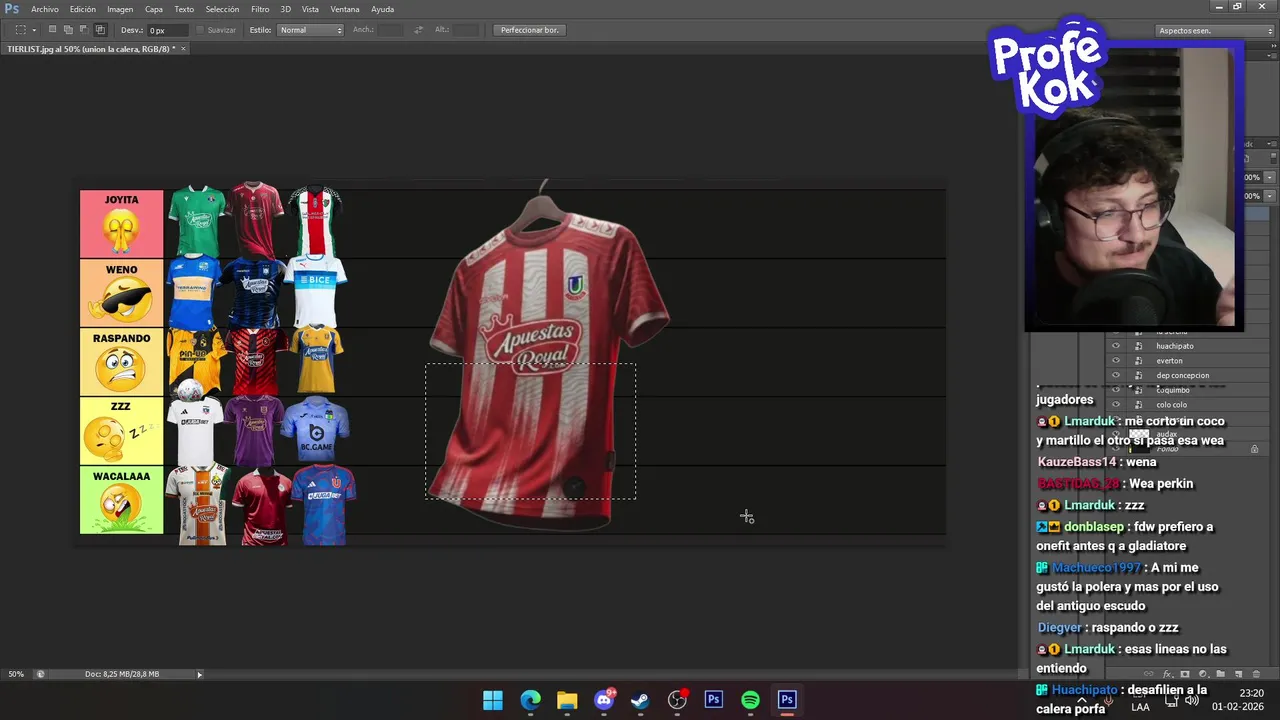
Task: Hide the everton layer
Action: click(x=1116, y=361)
